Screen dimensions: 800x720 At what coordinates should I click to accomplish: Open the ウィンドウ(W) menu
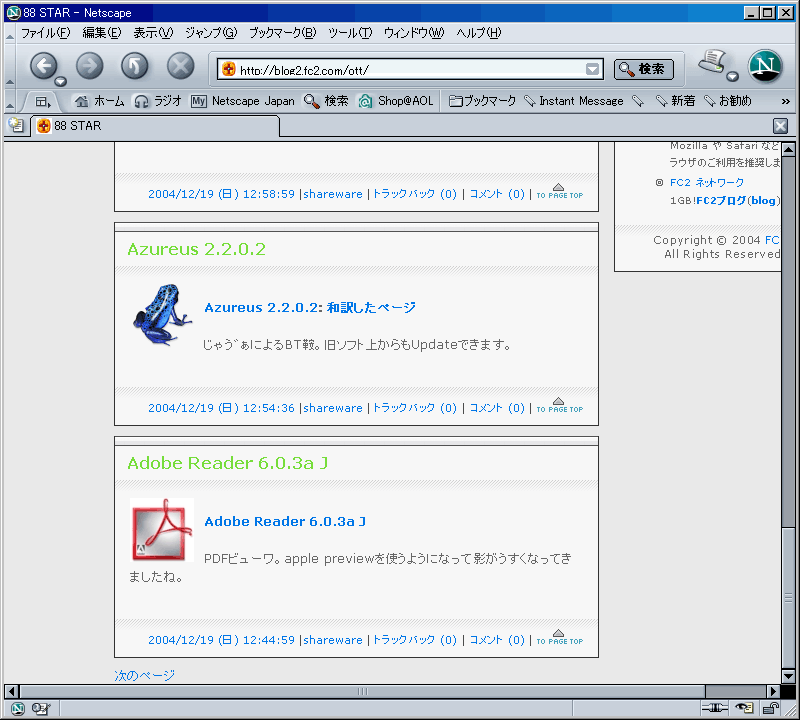click(414, 33)
